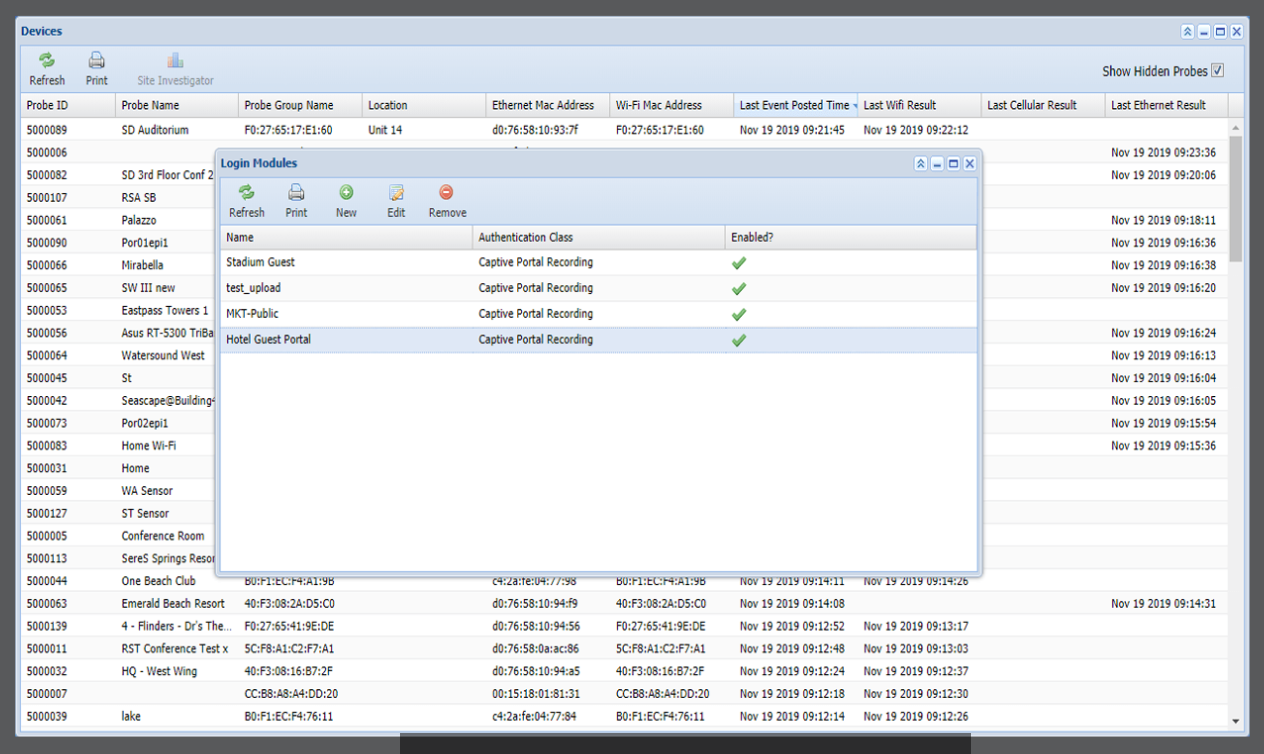Create a New login module
1264x754 pixels.
pos(346,201)
